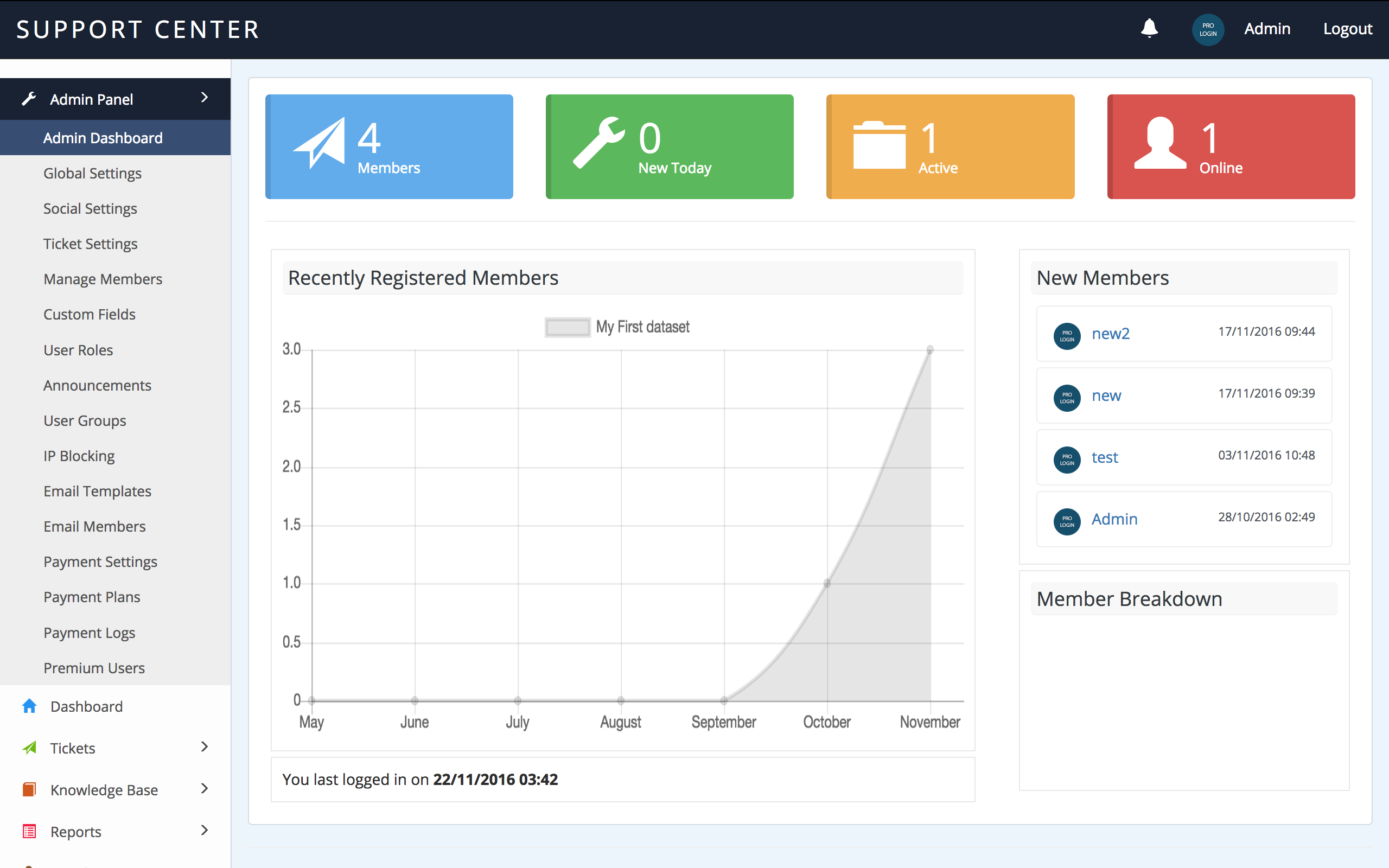Open new2 member profile link
The image size is (1389, 868).
[x=1110, y=334]
